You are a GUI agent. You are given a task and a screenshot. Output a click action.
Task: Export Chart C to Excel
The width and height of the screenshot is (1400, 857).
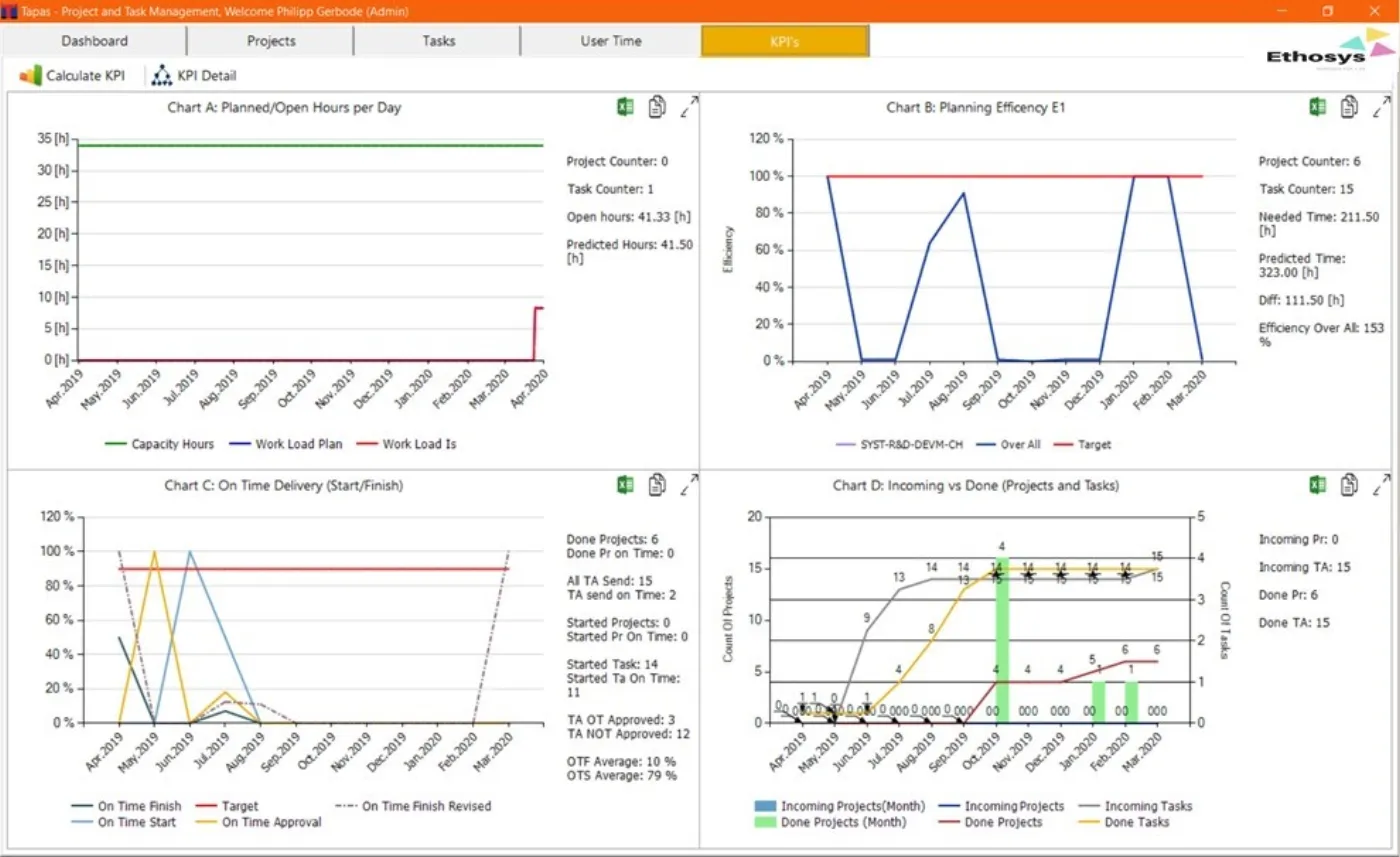(625, 485)
